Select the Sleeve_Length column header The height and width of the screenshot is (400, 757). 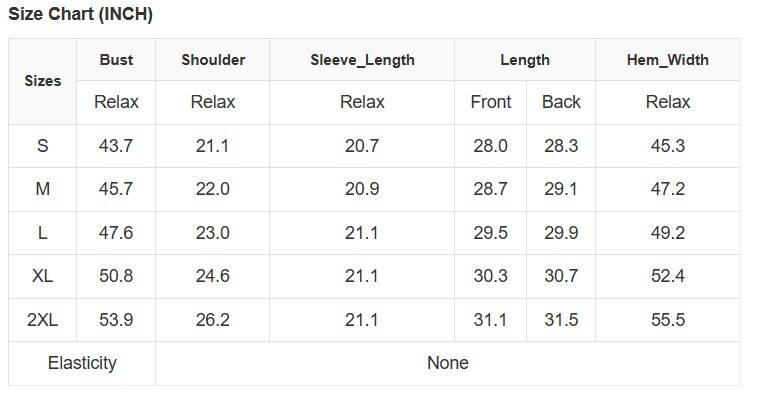pos(362,60)
